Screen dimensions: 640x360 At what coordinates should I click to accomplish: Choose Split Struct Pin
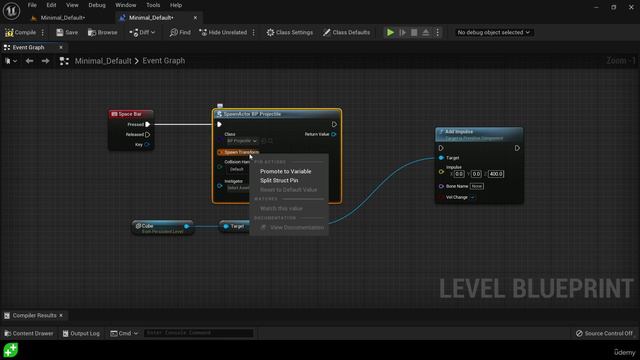click(279, 180)
